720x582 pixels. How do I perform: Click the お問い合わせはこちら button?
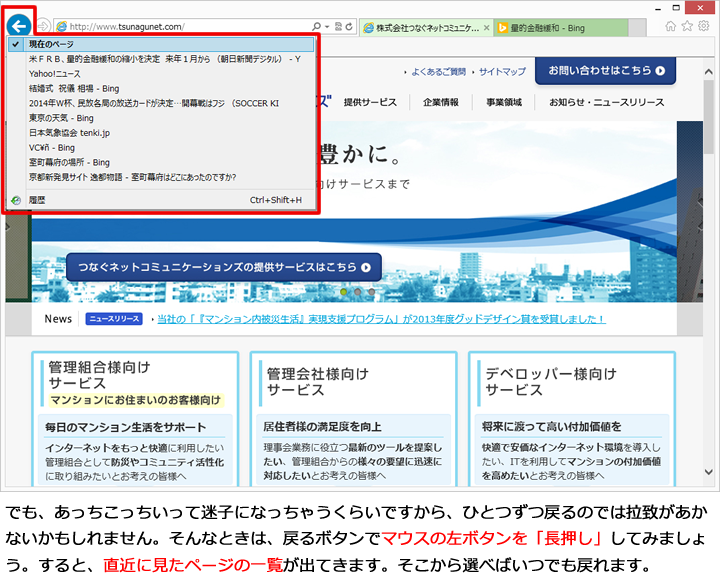coord(606,70)
